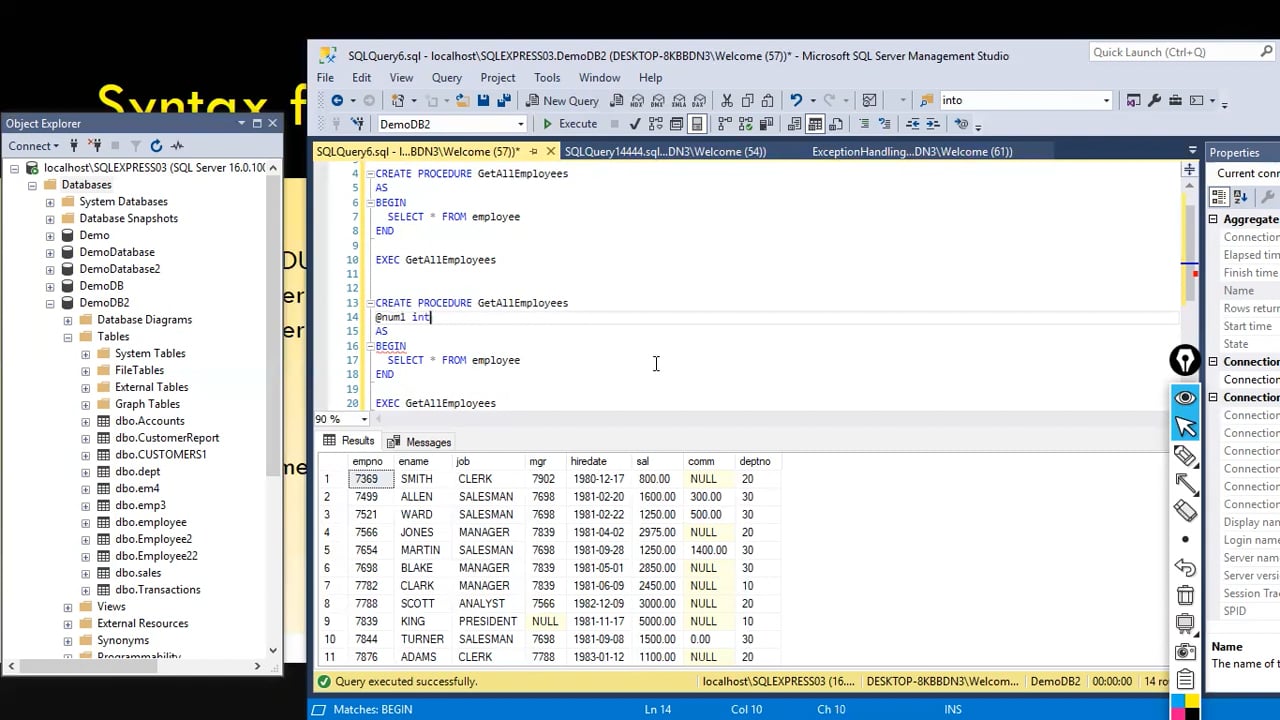Click the Comment out selected lines icon

coord(862,124)
